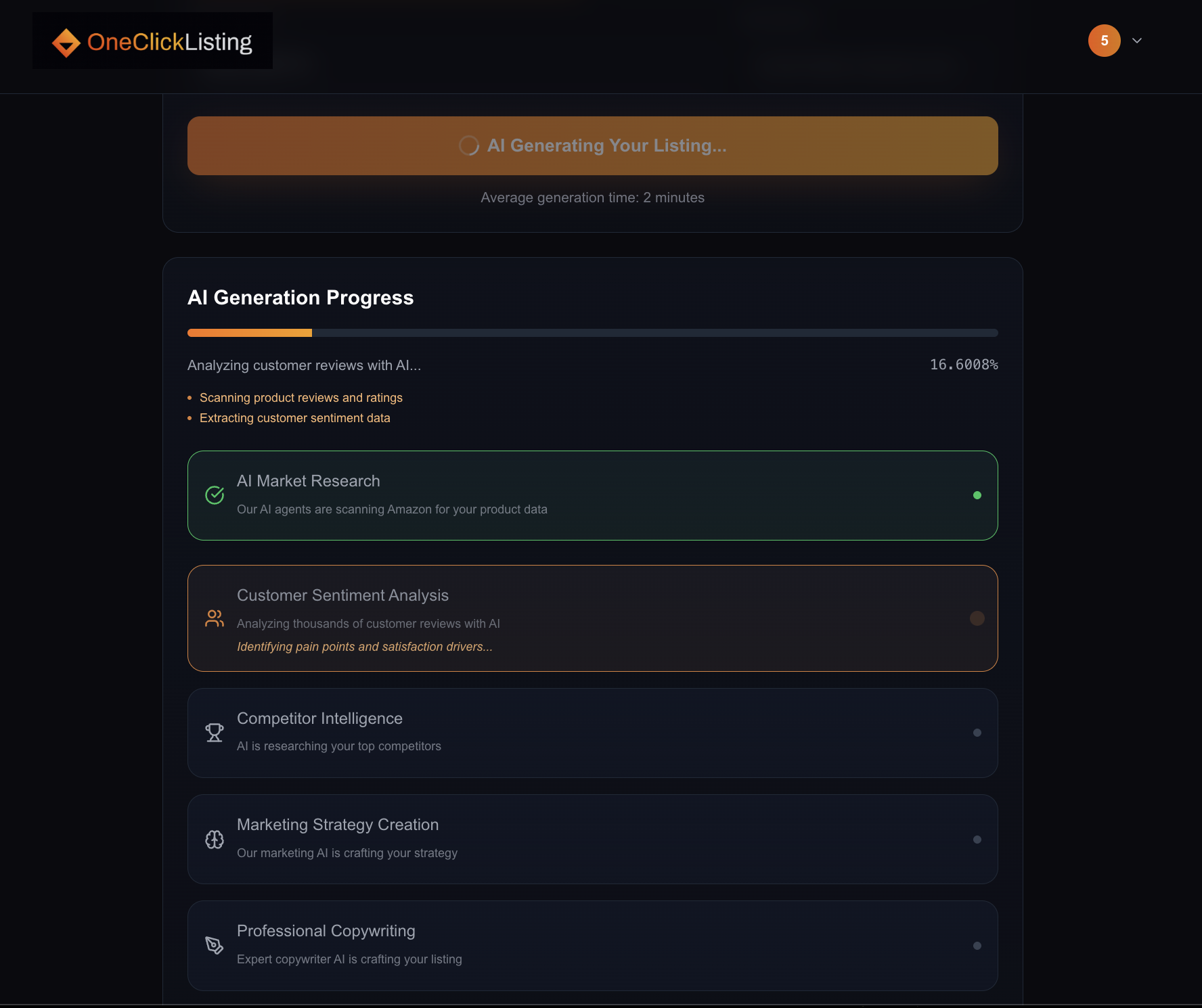
Task: Click the brain icon for Marketing Strategy Creation
Action: 215,840
